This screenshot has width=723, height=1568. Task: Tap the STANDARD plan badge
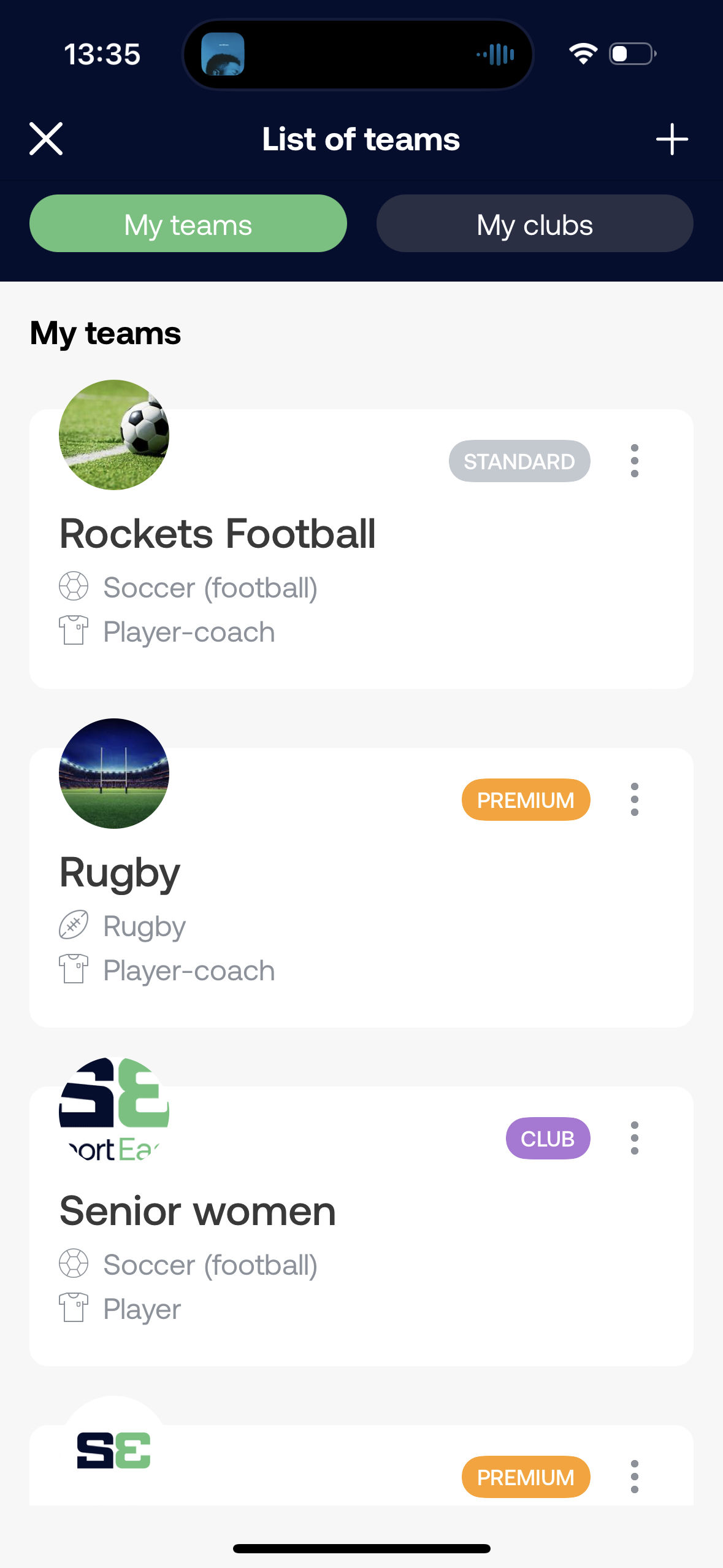coord(519,461)
